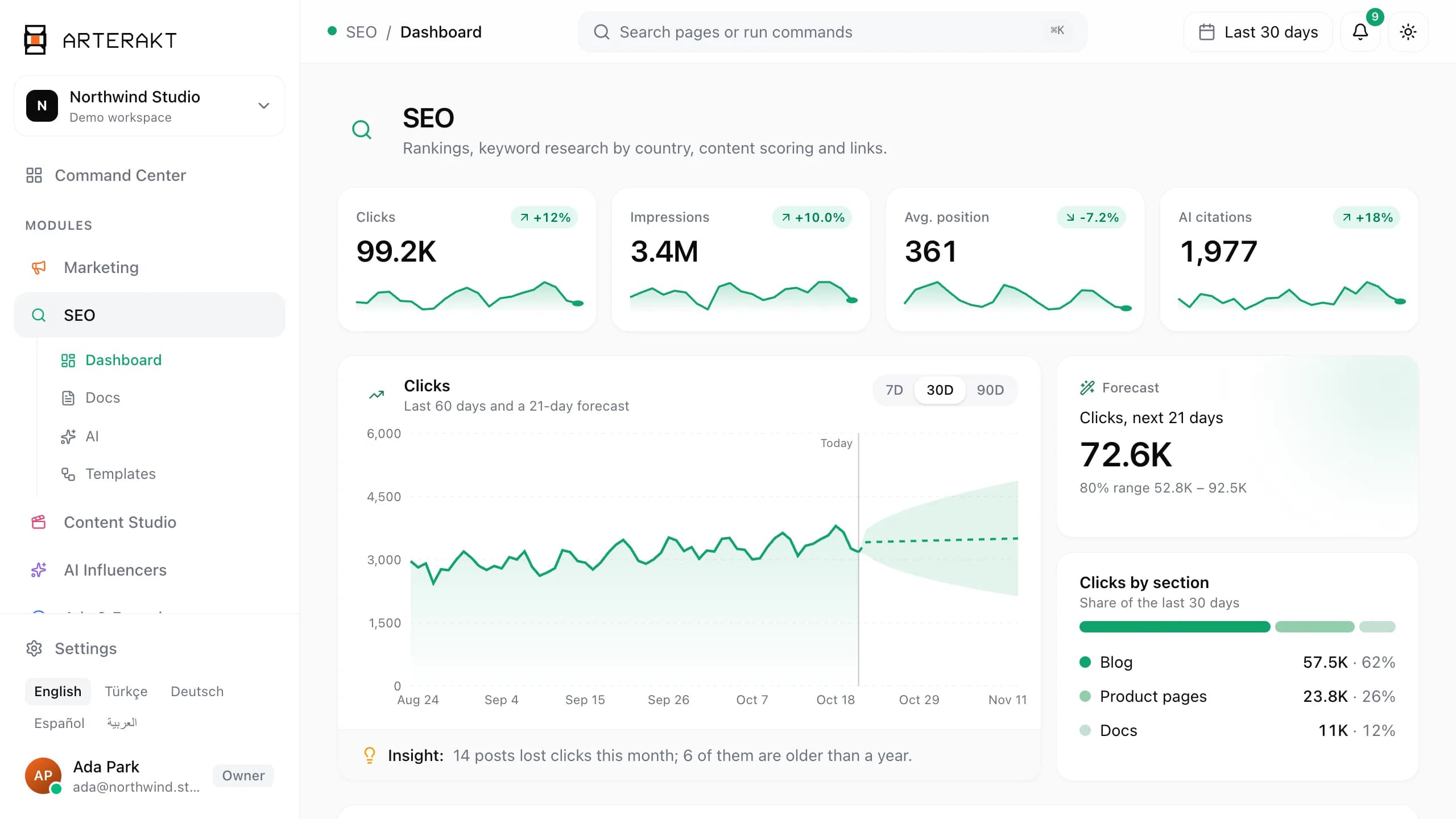Click the Impressions 3.4M card
This screenshot has height=819, width=1456.
coord(741,259)
